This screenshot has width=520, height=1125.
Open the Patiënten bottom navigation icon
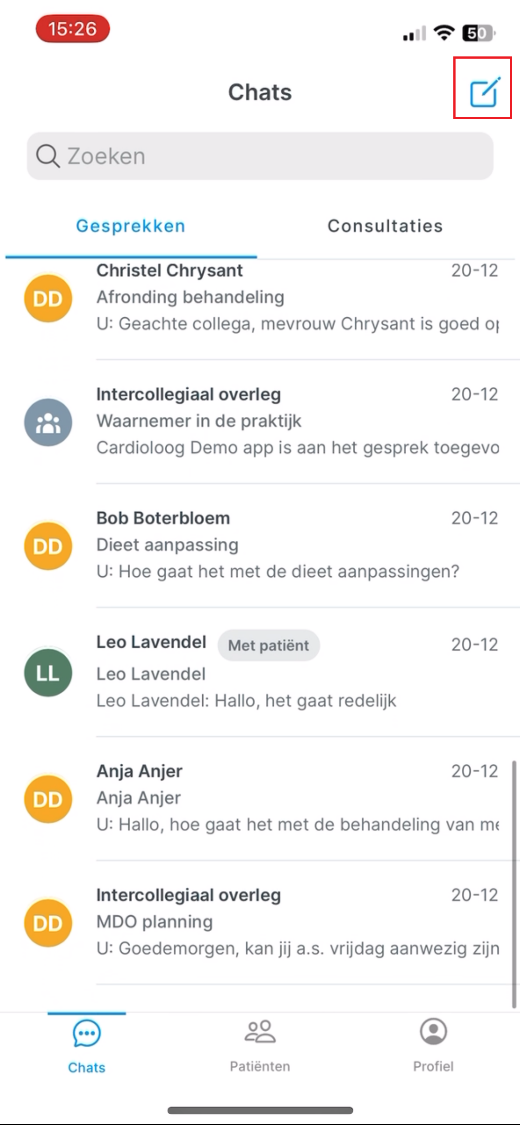(260, 1032)
